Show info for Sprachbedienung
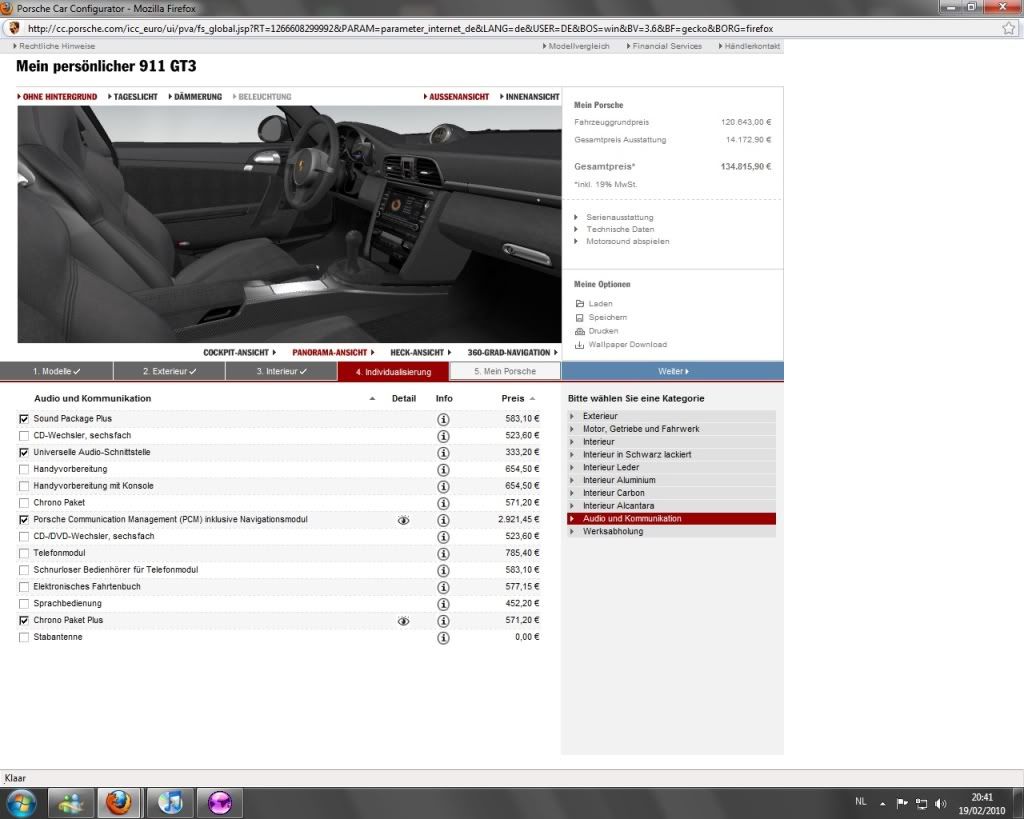Viewport: 1024px width, 819px height. 443,604
